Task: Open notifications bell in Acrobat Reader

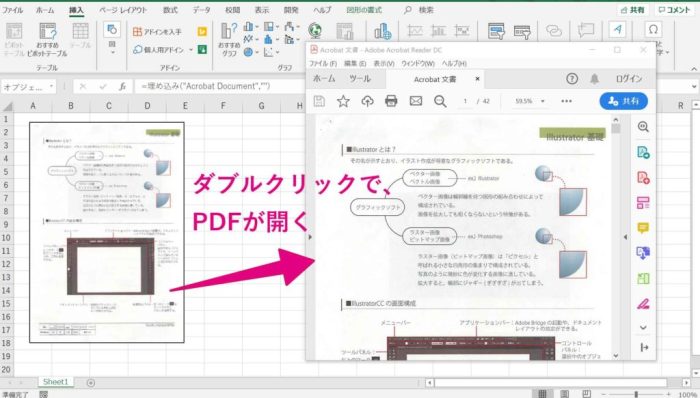Action: [x=594, y=79]
